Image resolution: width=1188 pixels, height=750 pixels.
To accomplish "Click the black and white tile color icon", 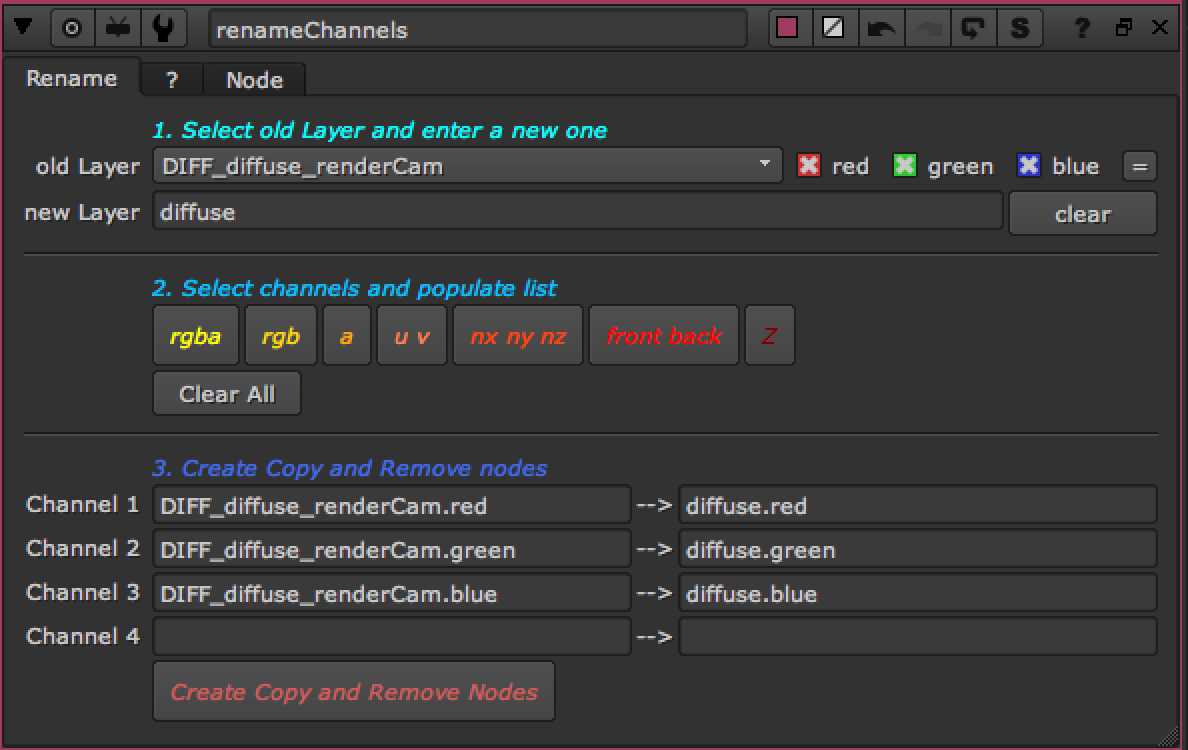I will tap(833, 28).
